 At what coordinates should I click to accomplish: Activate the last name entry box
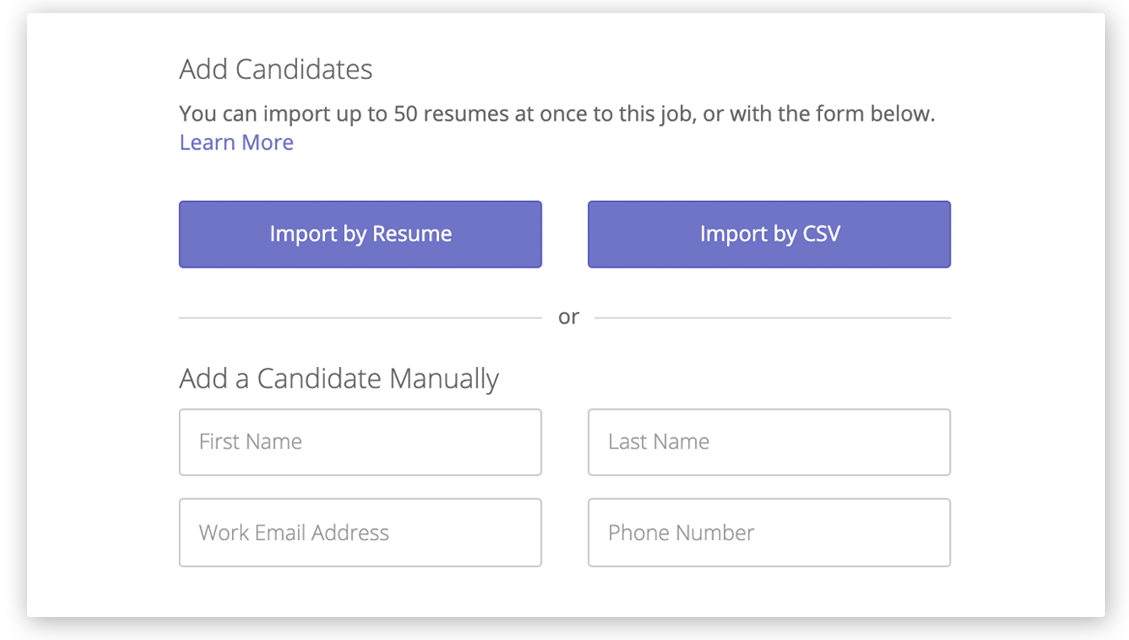(x=768, y=442)
